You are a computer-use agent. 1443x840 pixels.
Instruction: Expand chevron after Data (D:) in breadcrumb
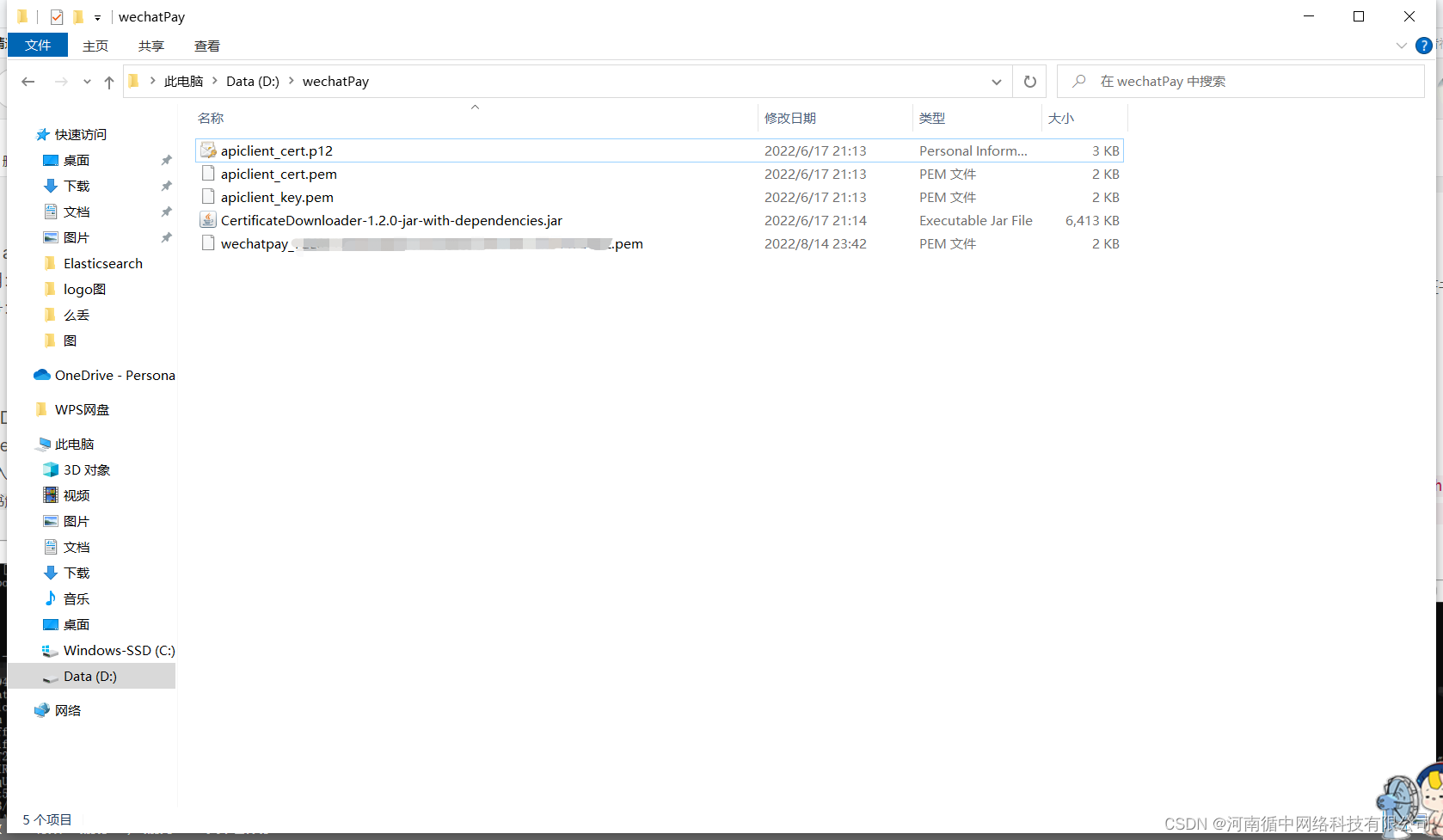tap(292, 81)
